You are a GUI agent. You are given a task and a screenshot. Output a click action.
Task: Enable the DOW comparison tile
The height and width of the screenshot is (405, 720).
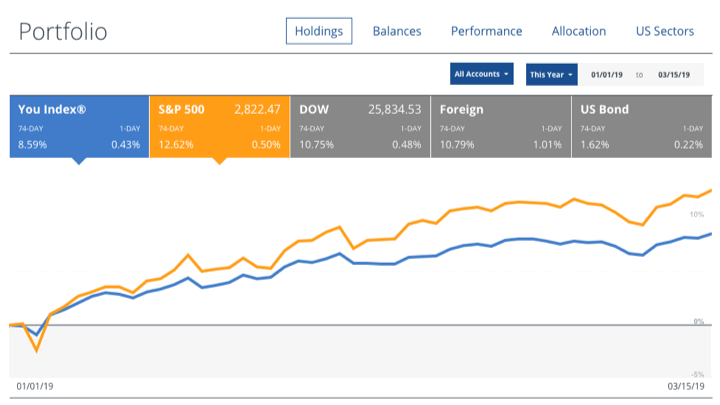click(361, 126)
